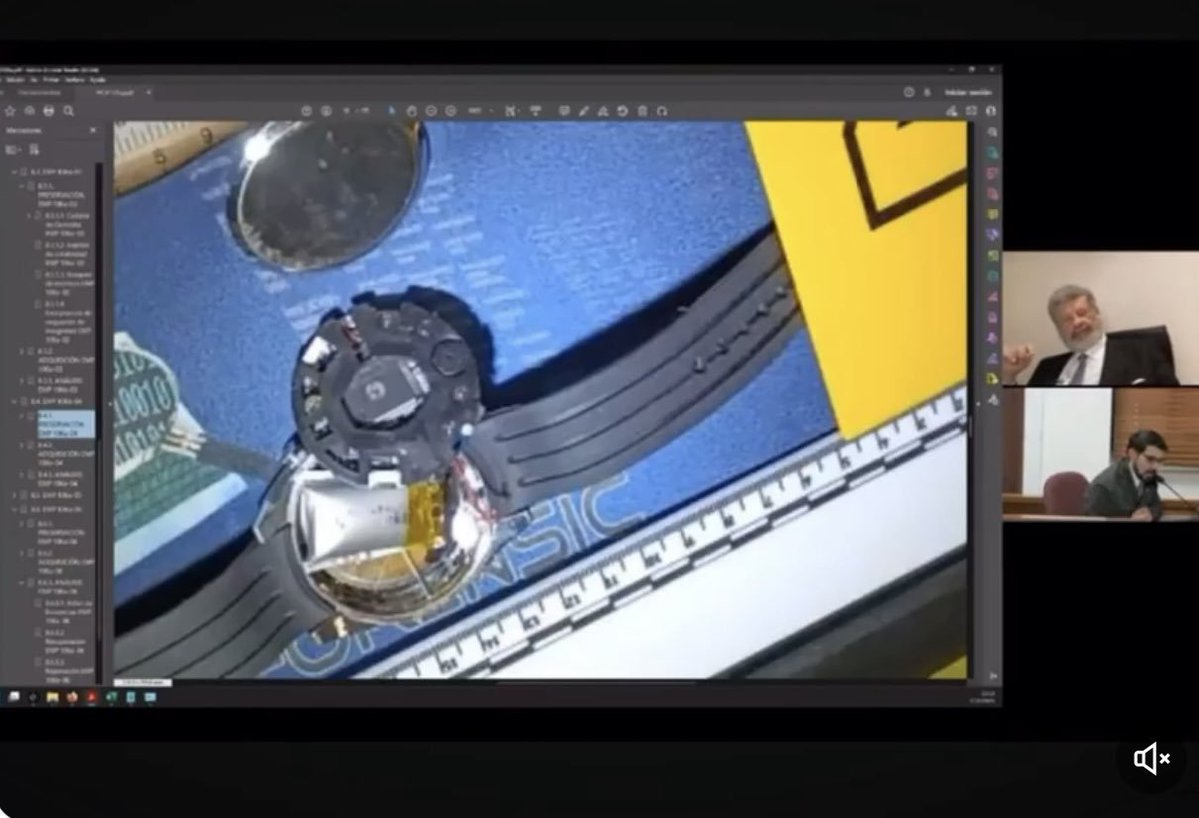Choose the selection arrow tool
The width and height of the screenshot is (1199, 818).
point(392,111)
